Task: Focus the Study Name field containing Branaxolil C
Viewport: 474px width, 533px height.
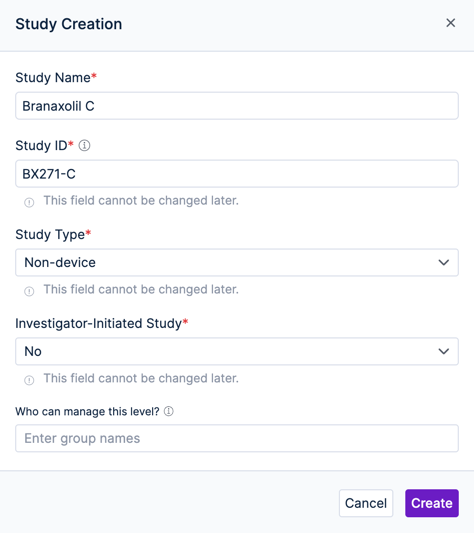Action: pyautogui.click(x=237, y=106)
